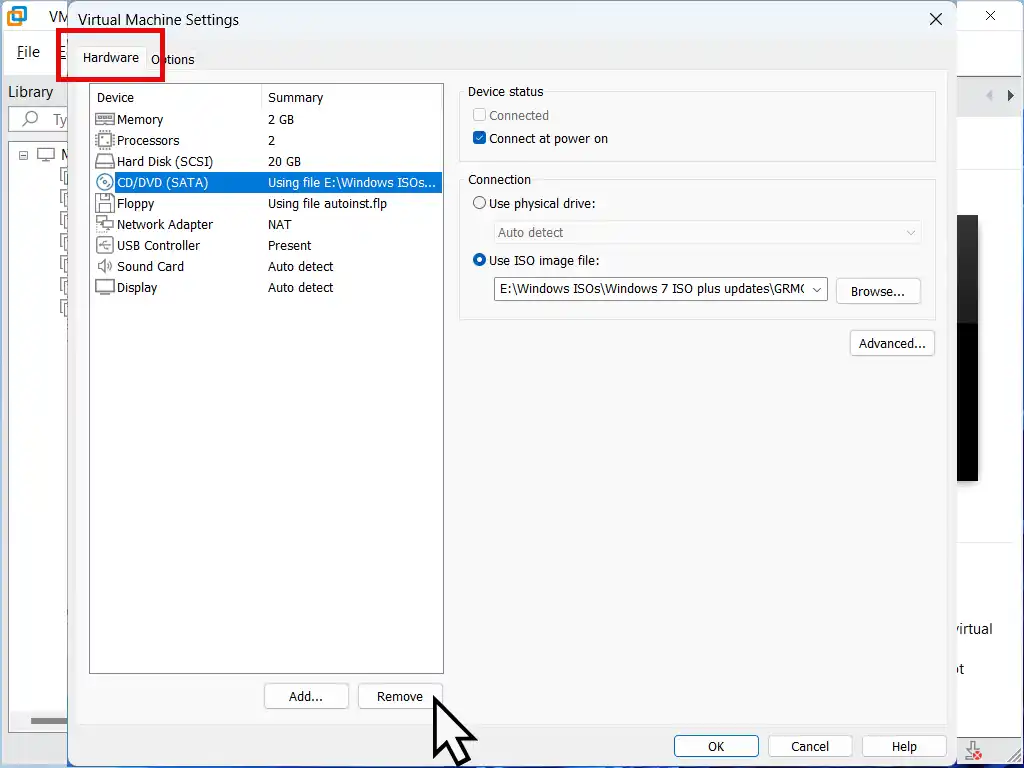The image size is (1024, 768).
Task: Click the network status icon in VMware status bar
Action: [x=973, y=750]
